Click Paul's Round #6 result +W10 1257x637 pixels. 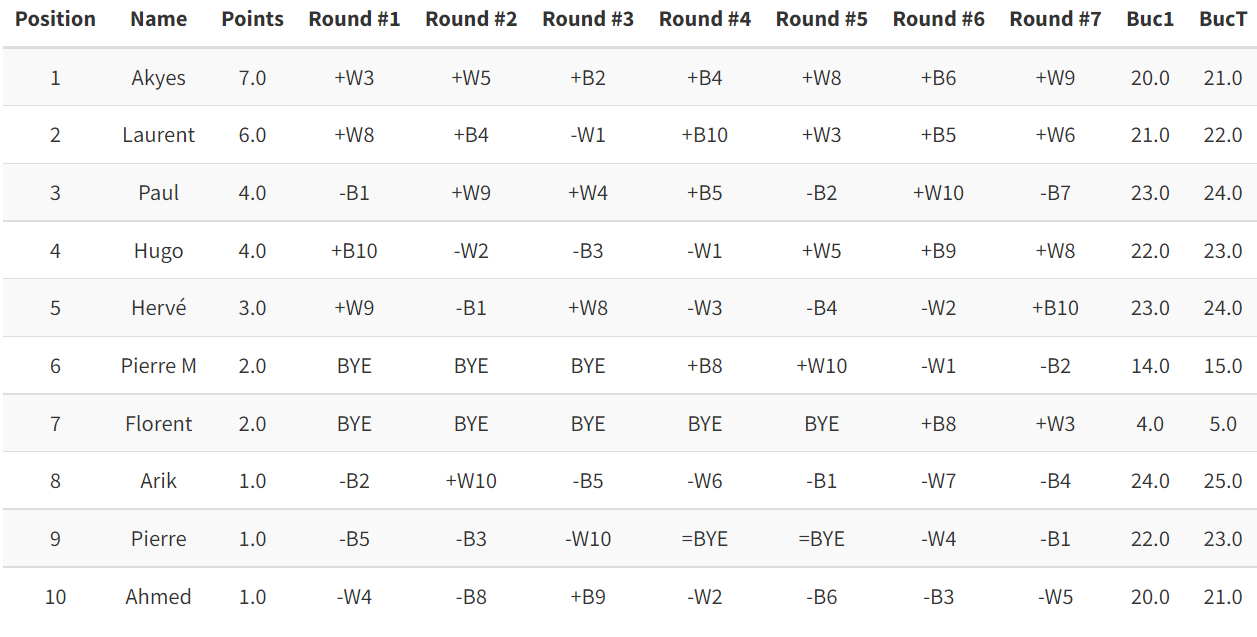938,193
